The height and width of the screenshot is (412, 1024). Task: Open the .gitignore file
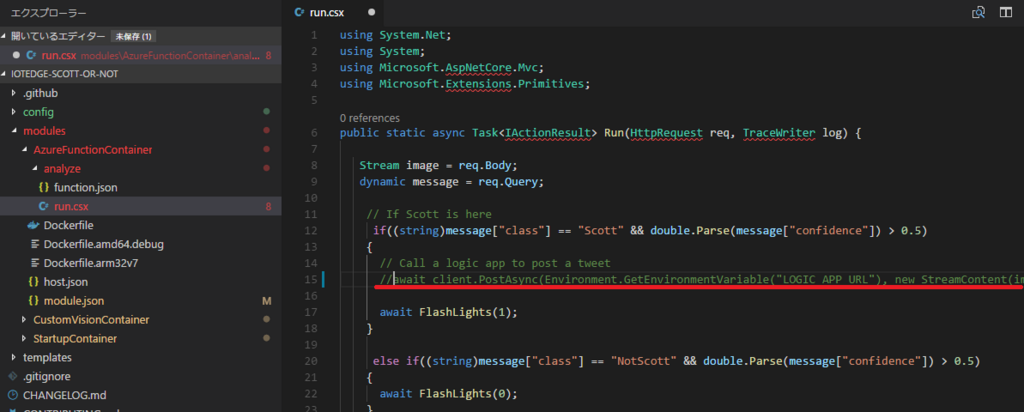47,377
